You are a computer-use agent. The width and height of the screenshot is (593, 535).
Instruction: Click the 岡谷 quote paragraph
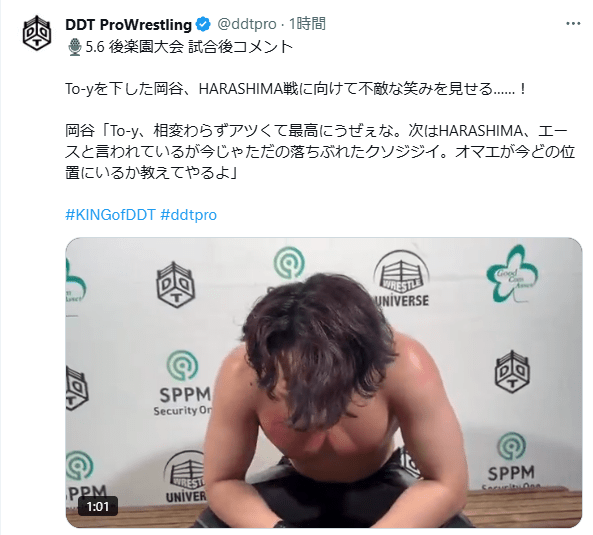point(320,152)
